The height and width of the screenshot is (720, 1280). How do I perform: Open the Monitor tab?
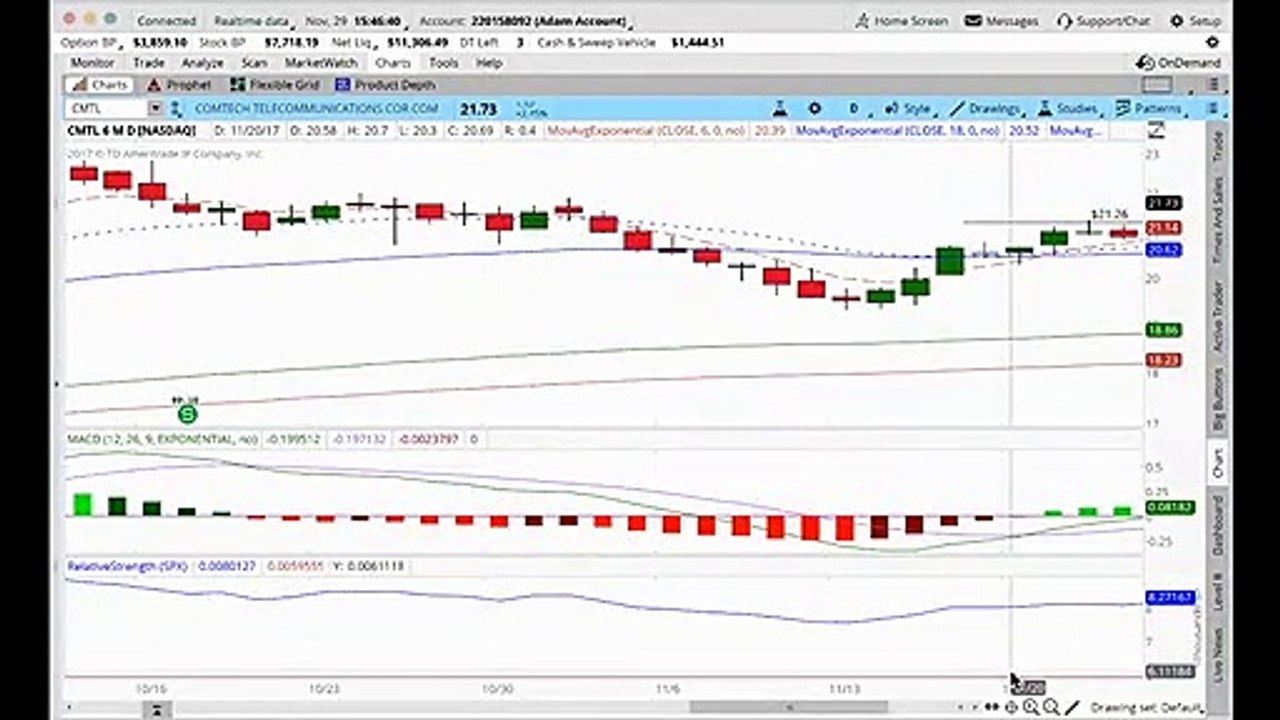pyautogui.click(x=92, y=63)
